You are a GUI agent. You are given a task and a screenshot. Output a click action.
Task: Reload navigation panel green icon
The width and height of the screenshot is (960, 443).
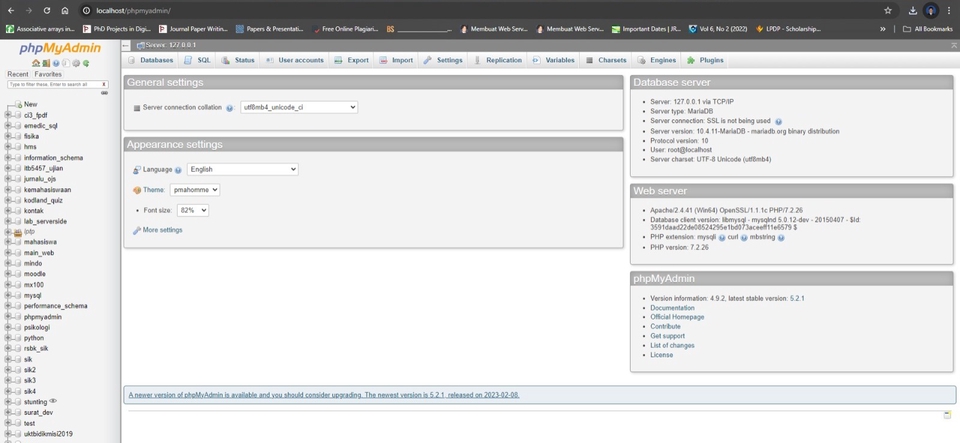pos(86,63)
